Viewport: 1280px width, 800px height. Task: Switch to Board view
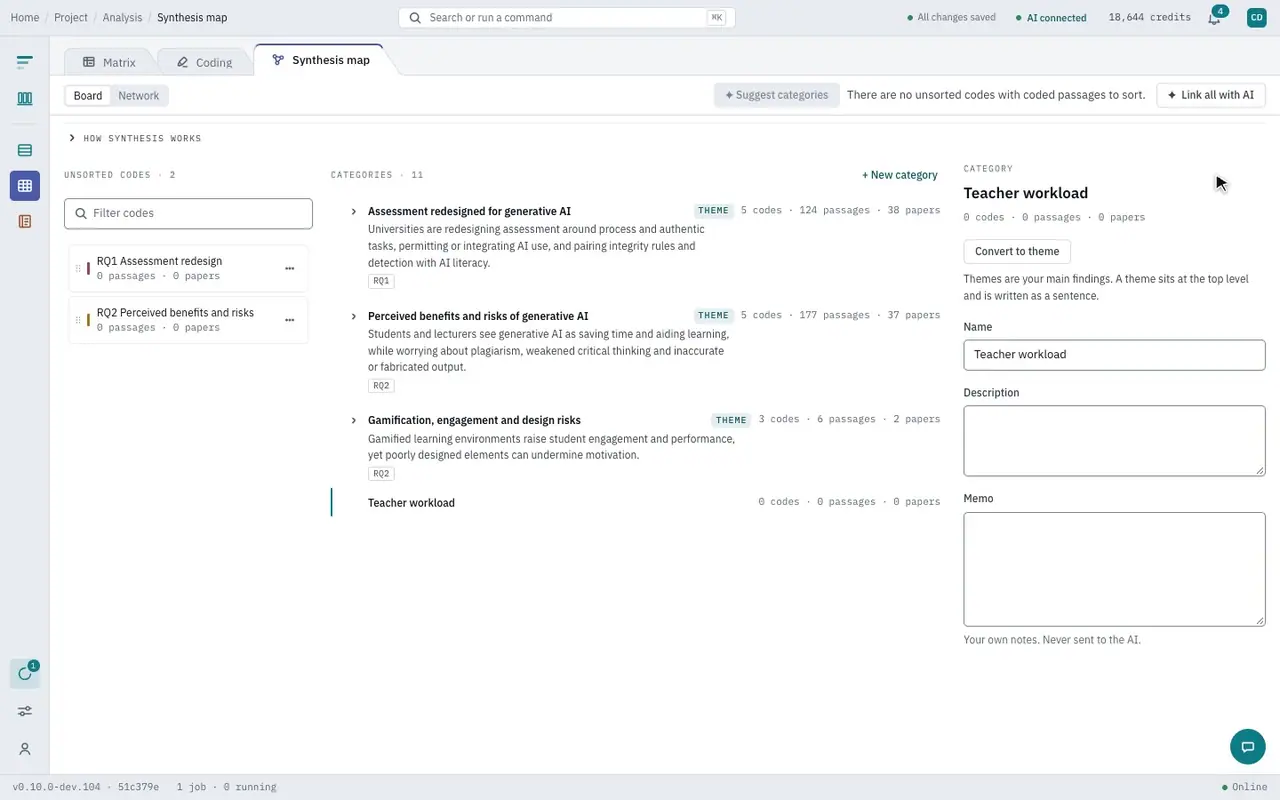tap(88, 96)
